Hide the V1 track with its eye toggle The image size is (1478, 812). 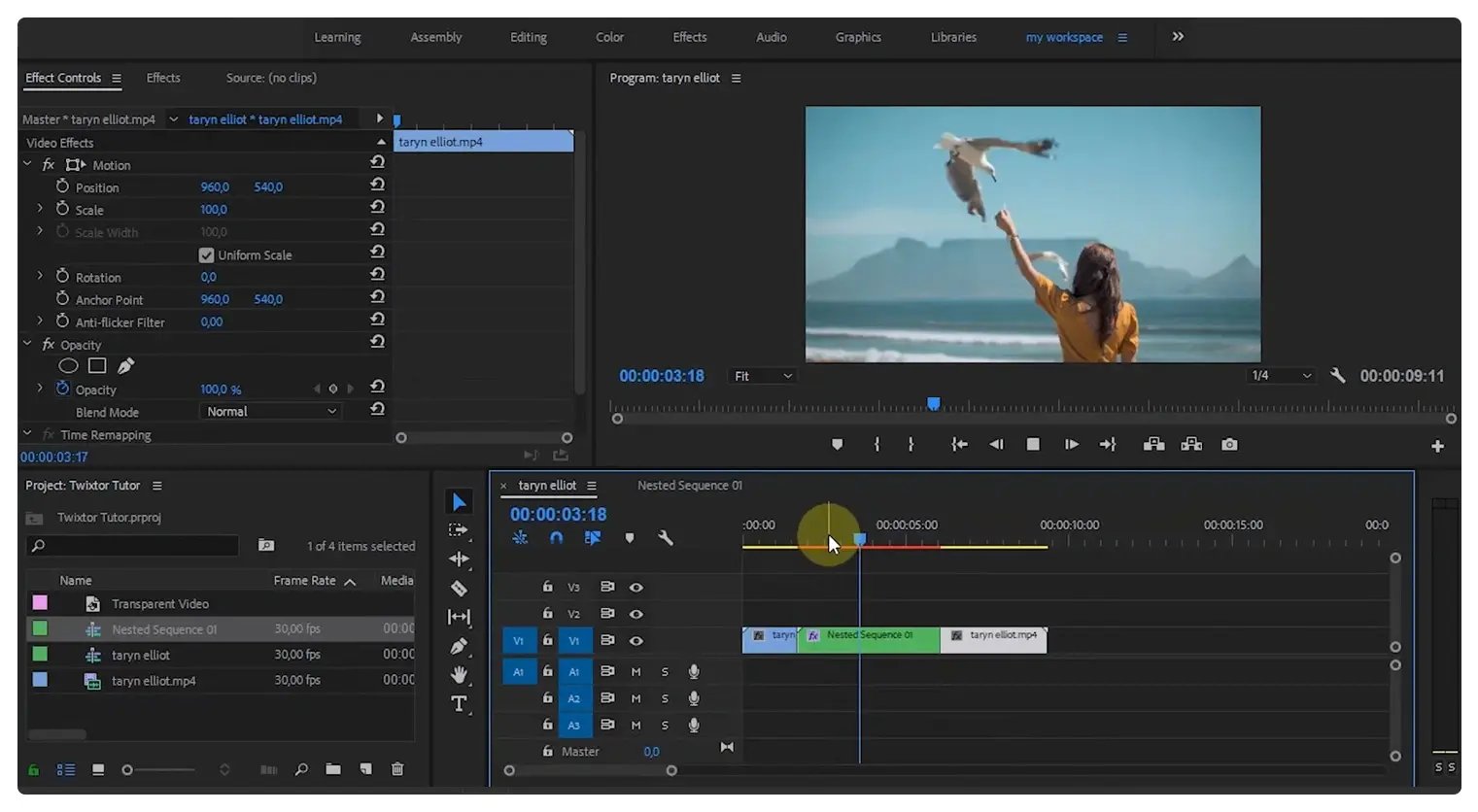pos(636,640)
